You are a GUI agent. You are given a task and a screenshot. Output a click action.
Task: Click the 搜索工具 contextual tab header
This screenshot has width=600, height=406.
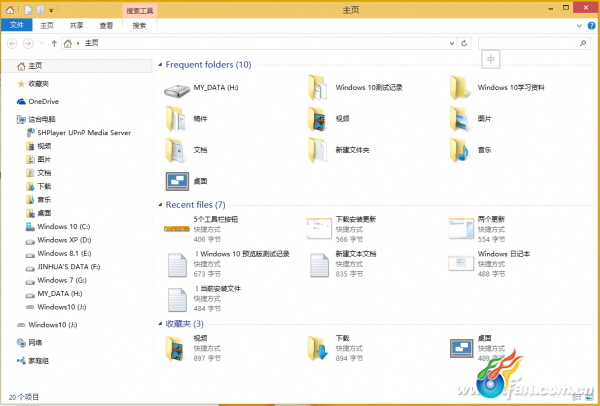[140, 11]
